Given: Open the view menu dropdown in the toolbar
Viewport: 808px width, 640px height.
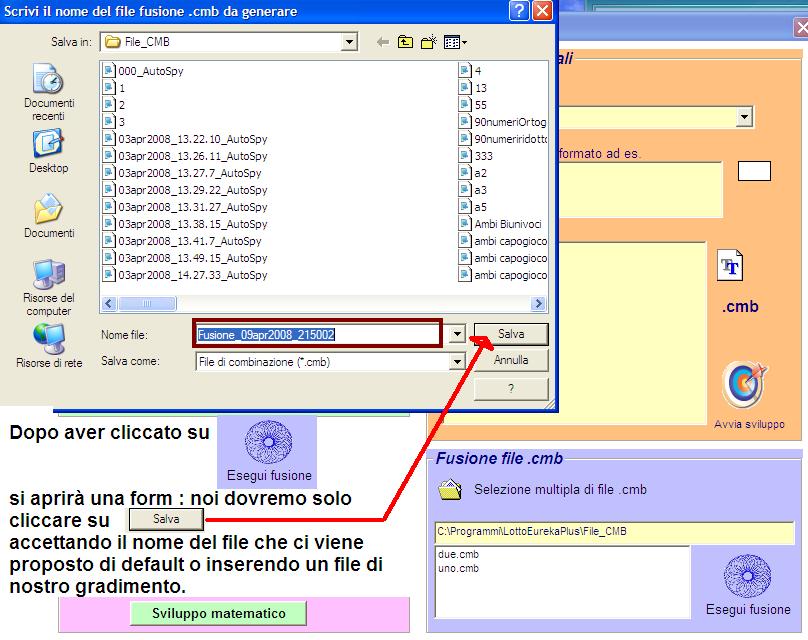Looking at the screenshot, I should (x=455, y=42).
